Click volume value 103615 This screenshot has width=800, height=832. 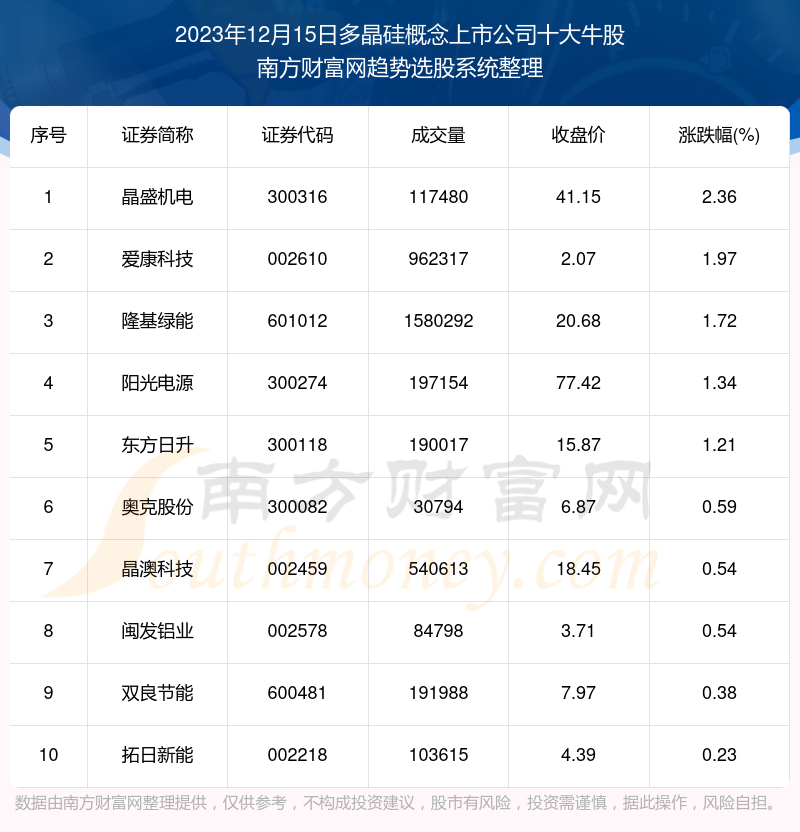[x=438, y=755]
